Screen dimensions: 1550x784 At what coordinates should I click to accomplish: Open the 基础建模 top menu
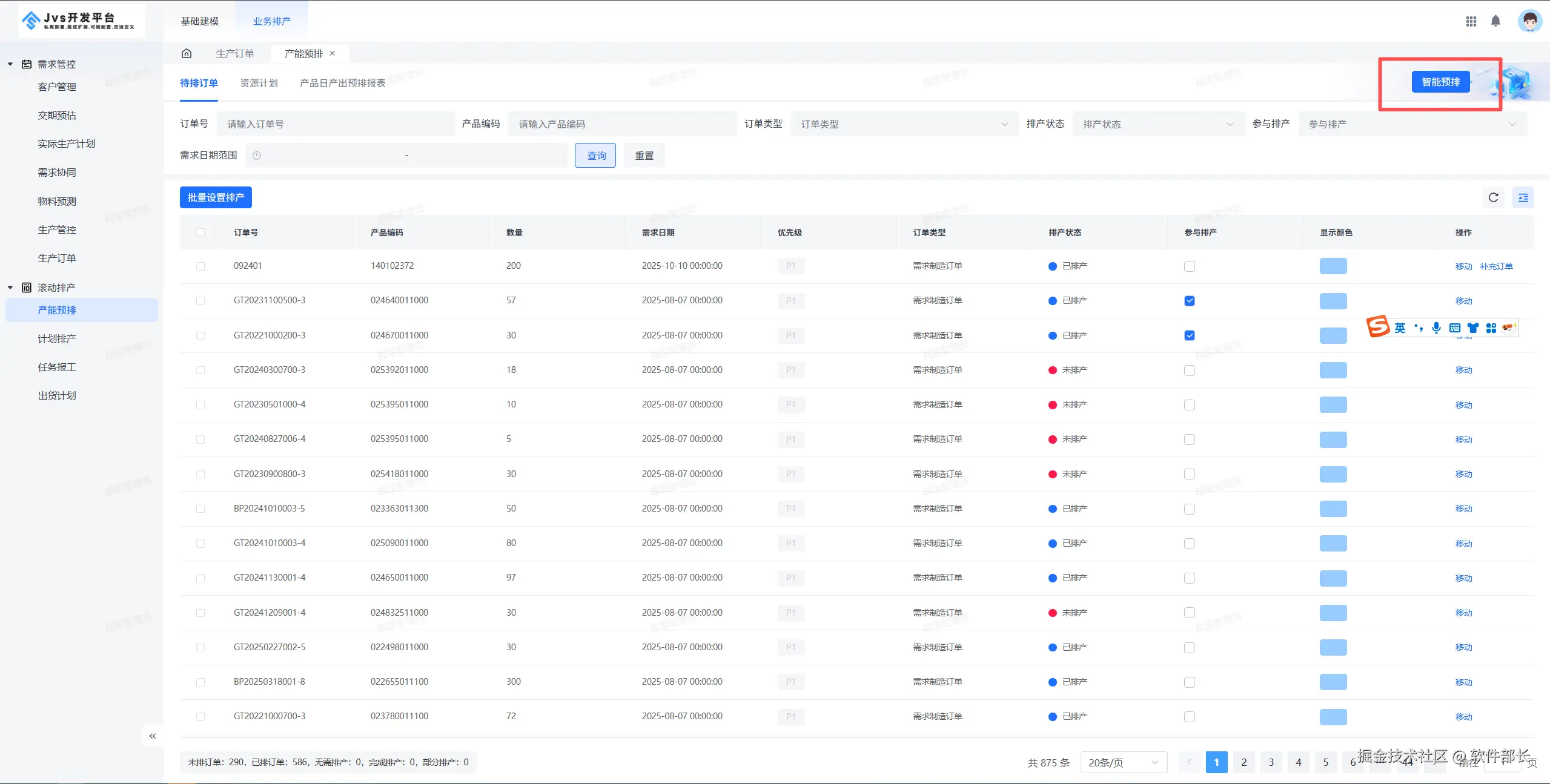tap(199, 21)
